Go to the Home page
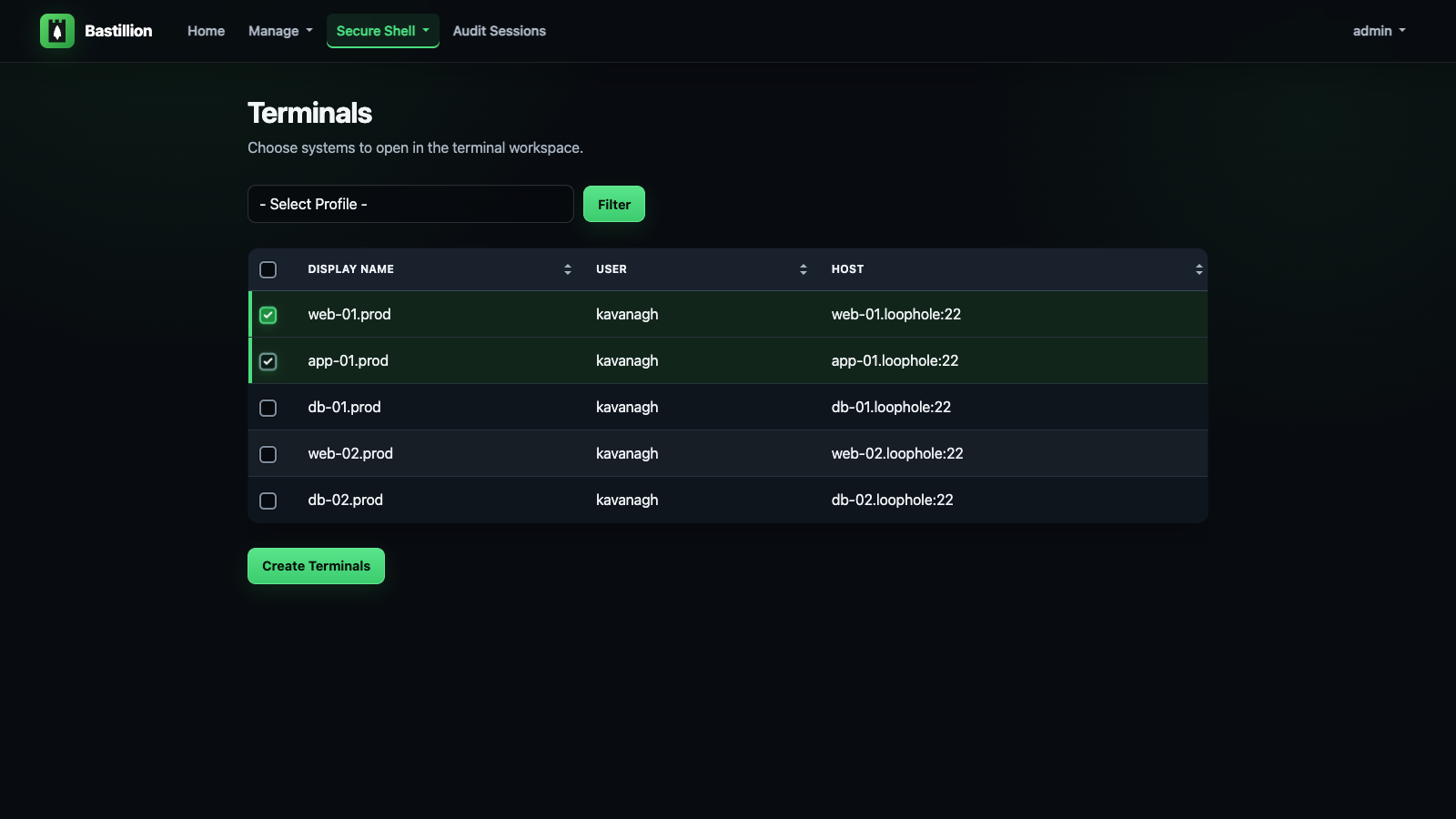1456x819 pixels. [x=206, y=31]
